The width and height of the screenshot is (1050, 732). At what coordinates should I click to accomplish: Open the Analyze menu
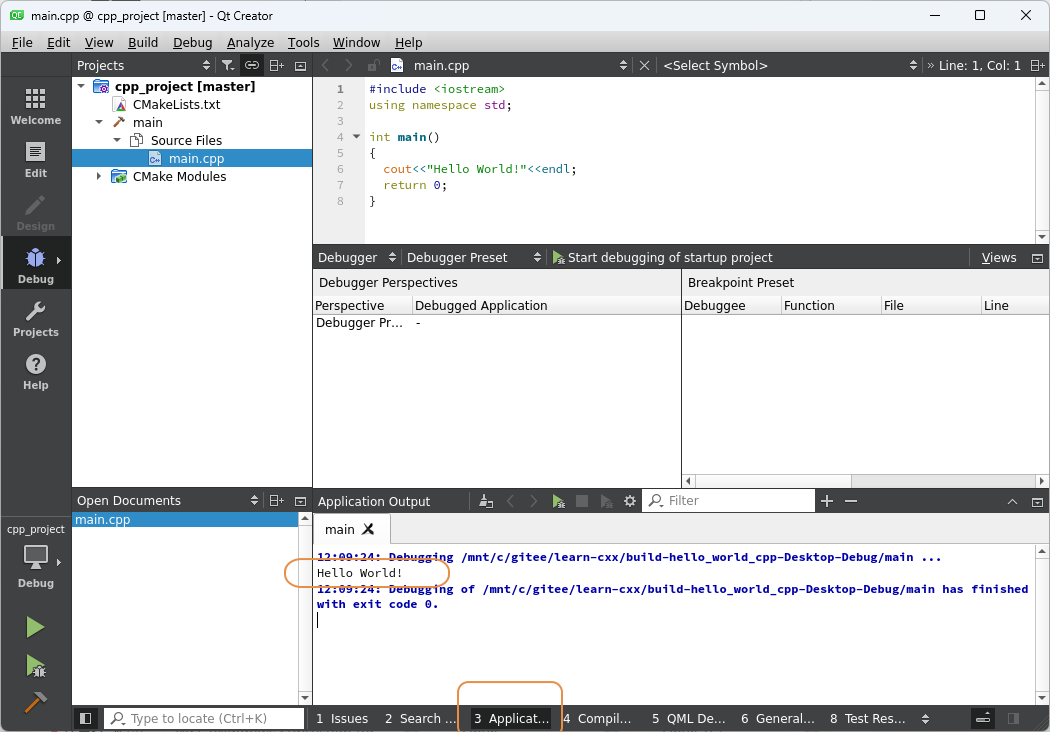pos(250,42)
